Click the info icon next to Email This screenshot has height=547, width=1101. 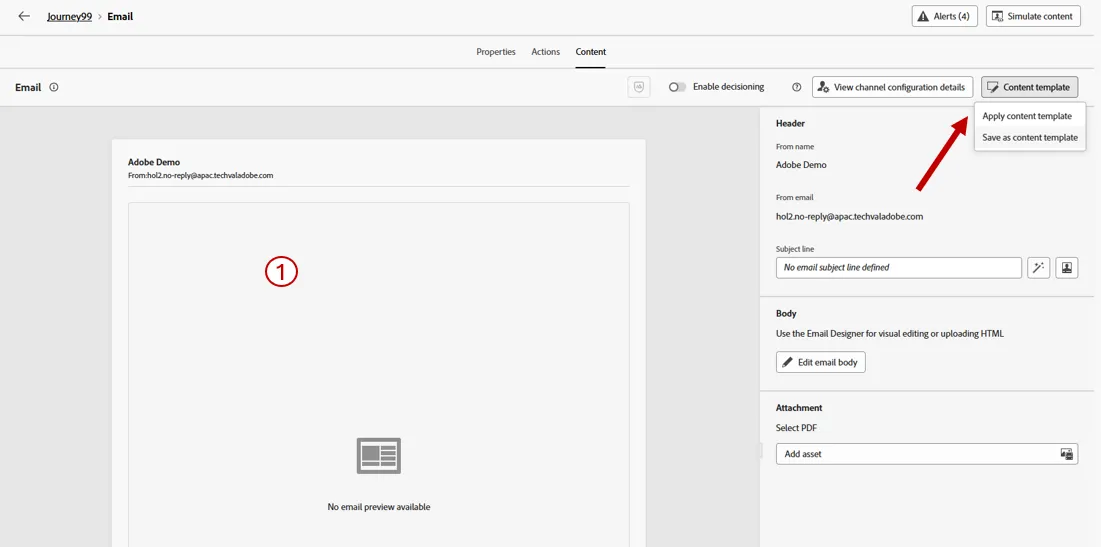54,88
